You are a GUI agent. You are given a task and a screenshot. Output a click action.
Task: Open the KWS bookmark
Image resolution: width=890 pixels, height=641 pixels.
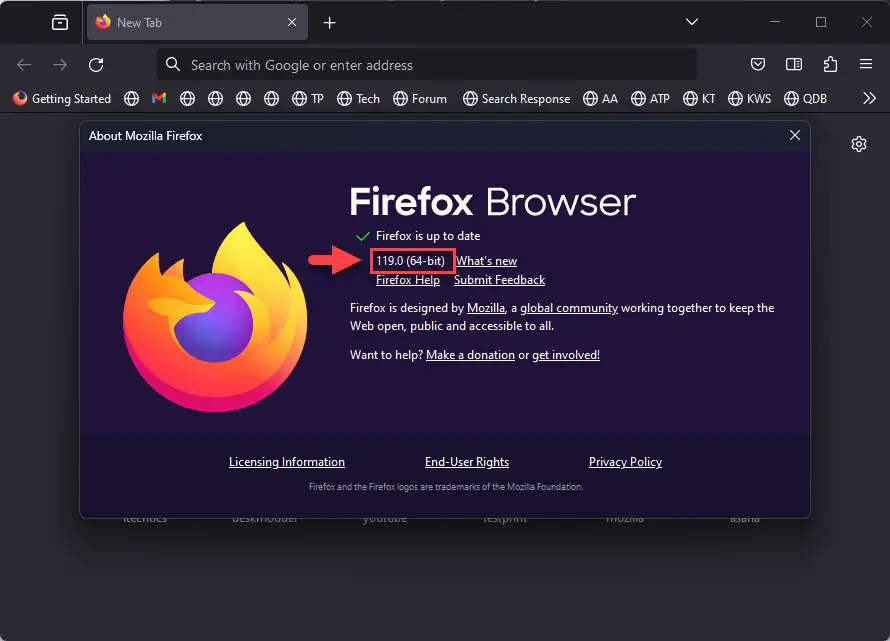pyautogui.click(x=749, y=99)
